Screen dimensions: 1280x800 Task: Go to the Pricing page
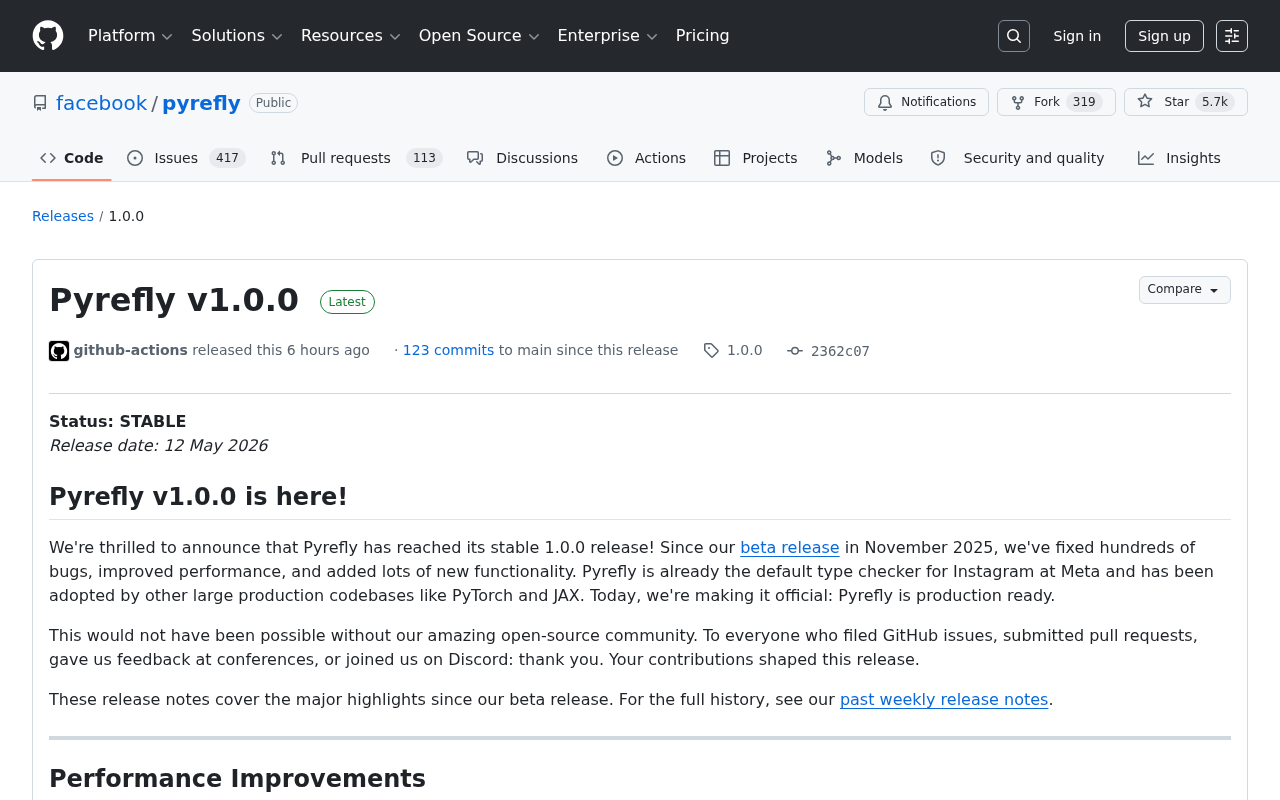tap(702, 36)
